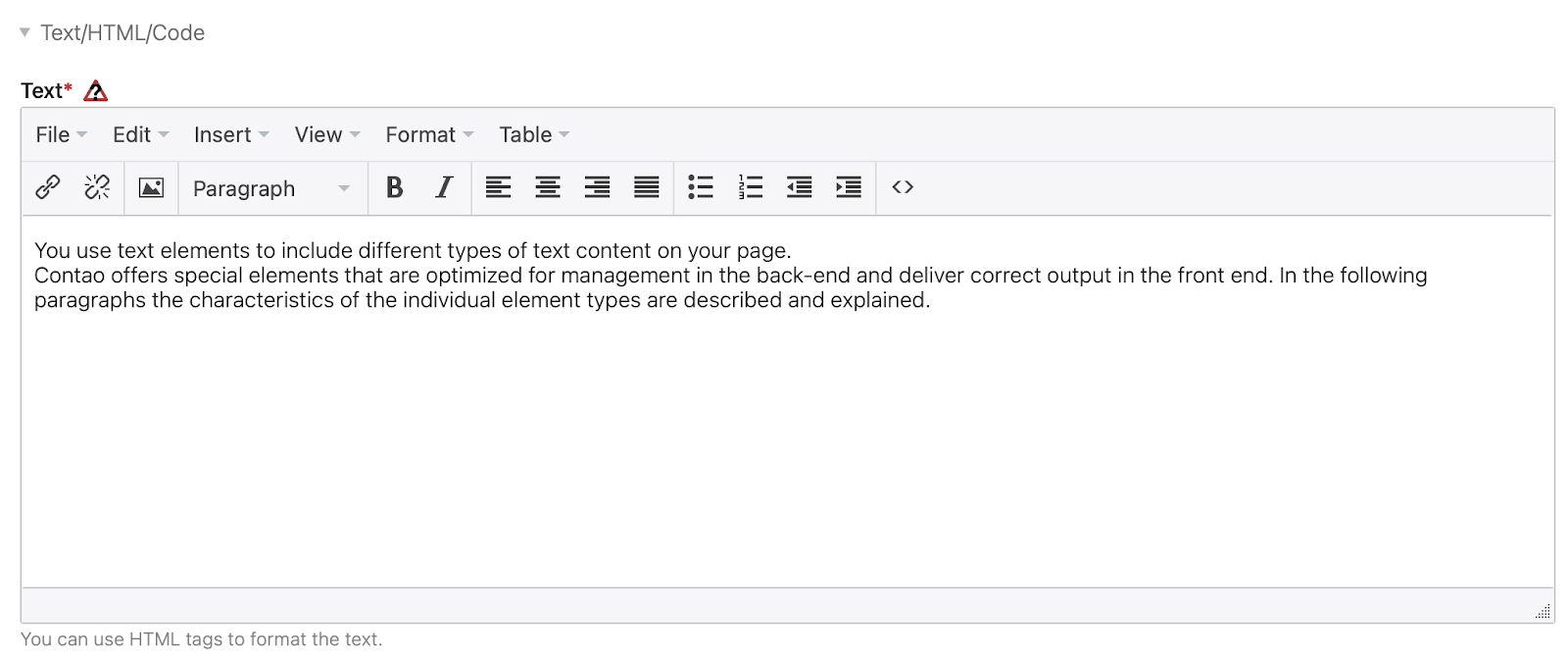Click the editor resize handle
This screenshot has width=1568, height=658.
[x=1543, y=611]
